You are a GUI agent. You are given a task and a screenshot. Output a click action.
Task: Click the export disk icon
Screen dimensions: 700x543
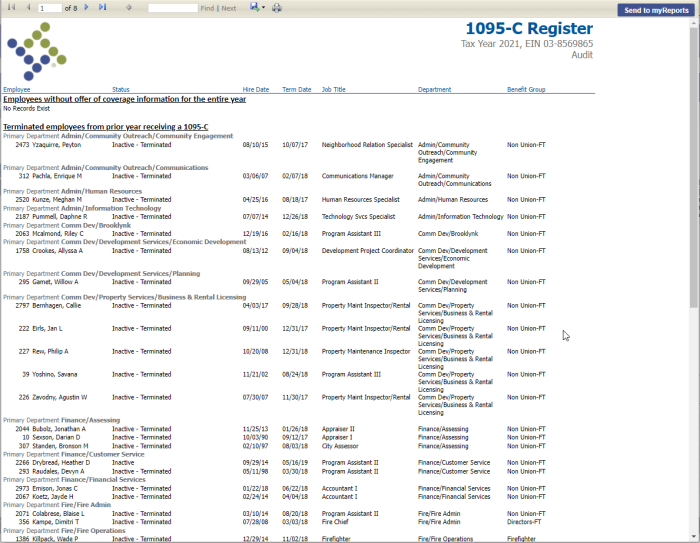pos(254,8)
